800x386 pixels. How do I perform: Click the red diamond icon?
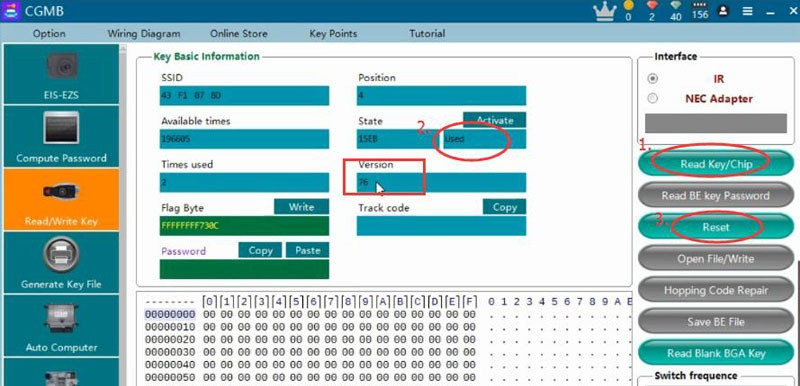(652, 6)
